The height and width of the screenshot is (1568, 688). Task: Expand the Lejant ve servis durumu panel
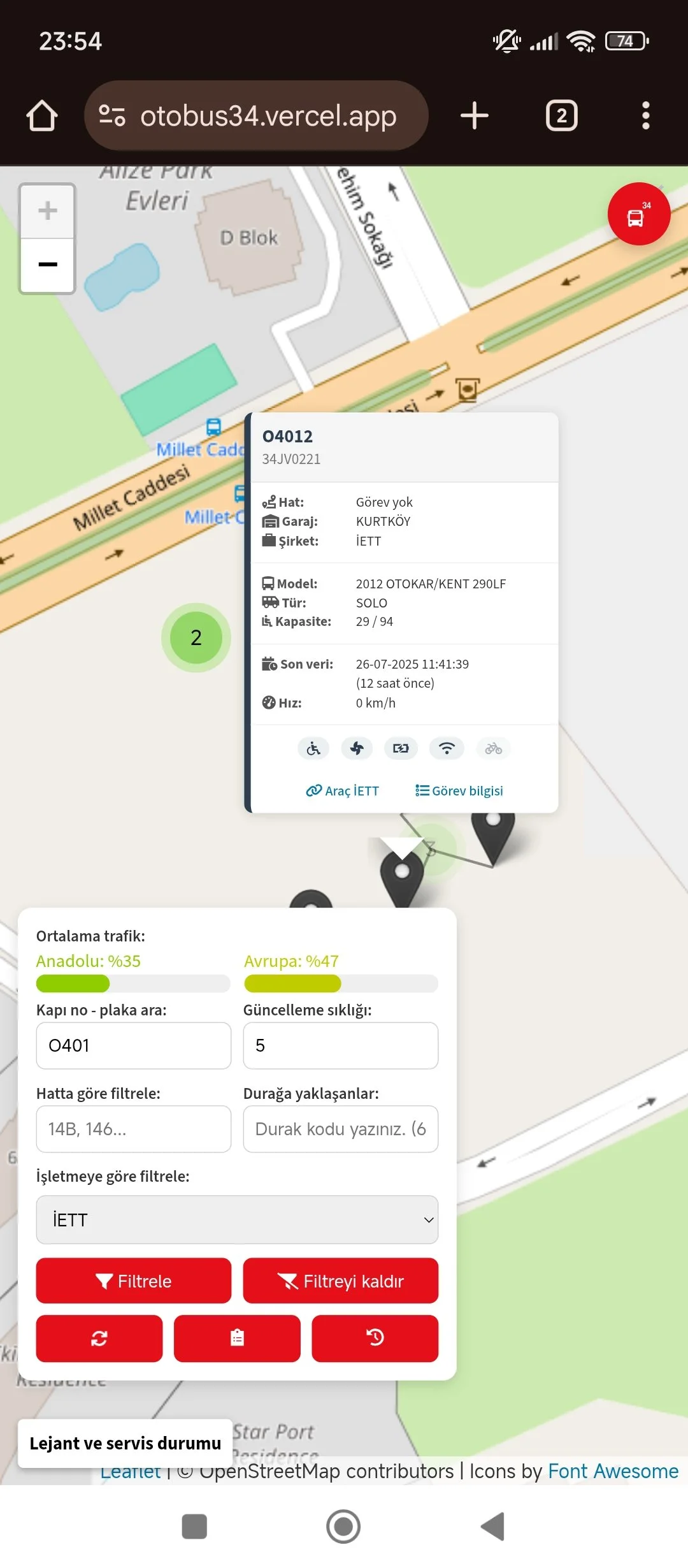pos(125,1443)
